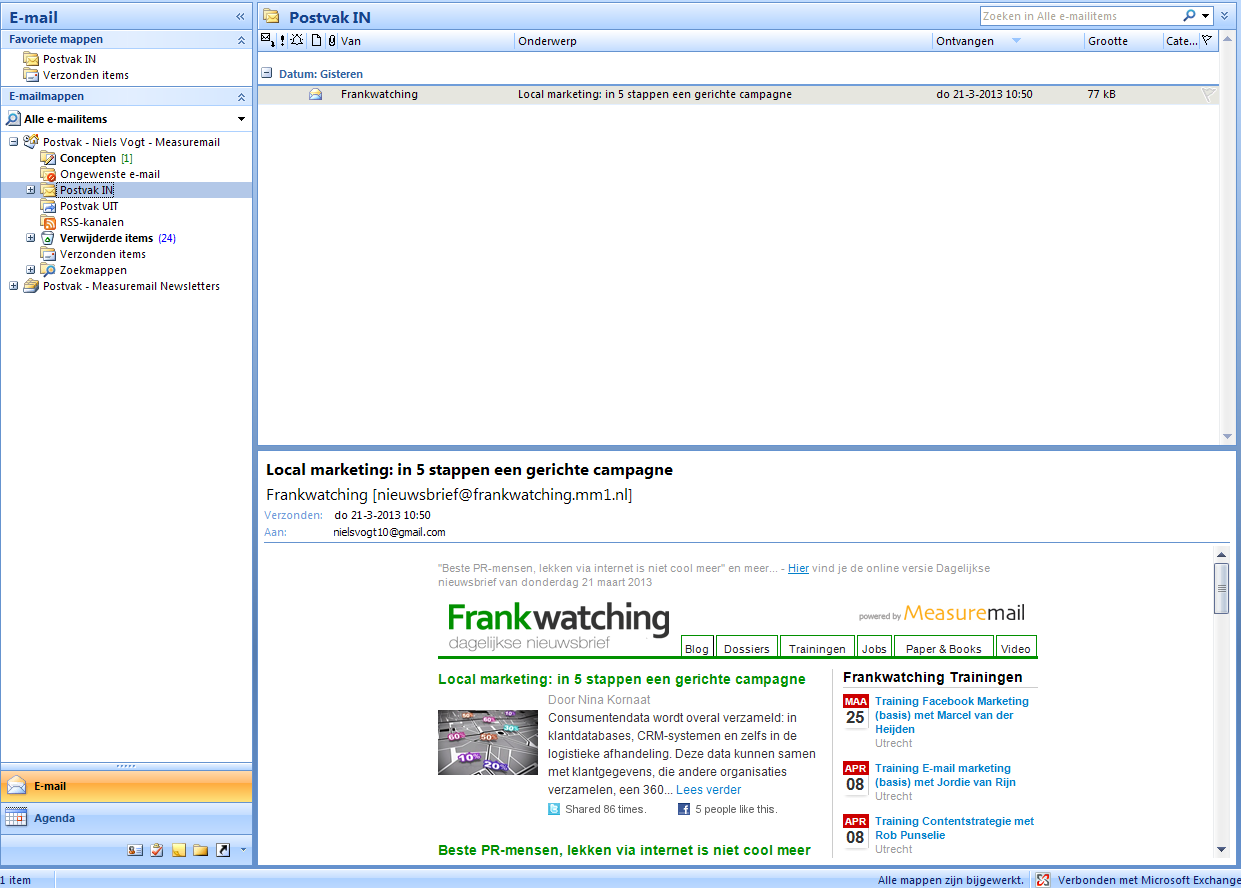This screenshot has width=1241, height=888.
Task: Open the Trainingen tab in the newsletter
Action: [x=817, y=648]
